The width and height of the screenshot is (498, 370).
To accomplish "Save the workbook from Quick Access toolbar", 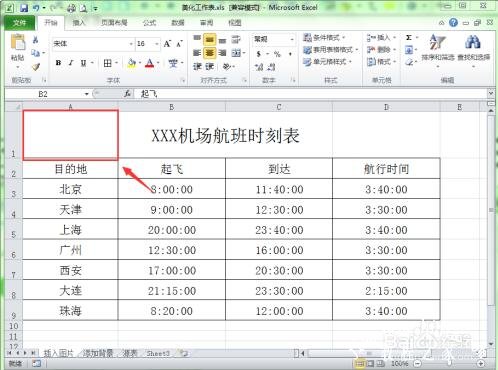I will coord(24,8).
